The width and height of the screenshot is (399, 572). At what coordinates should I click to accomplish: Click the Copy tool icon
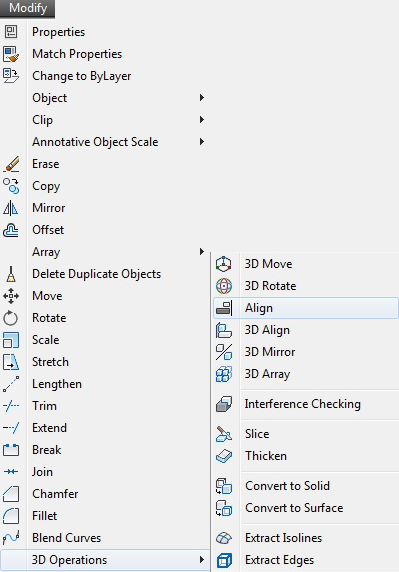(x=11, y=186)
